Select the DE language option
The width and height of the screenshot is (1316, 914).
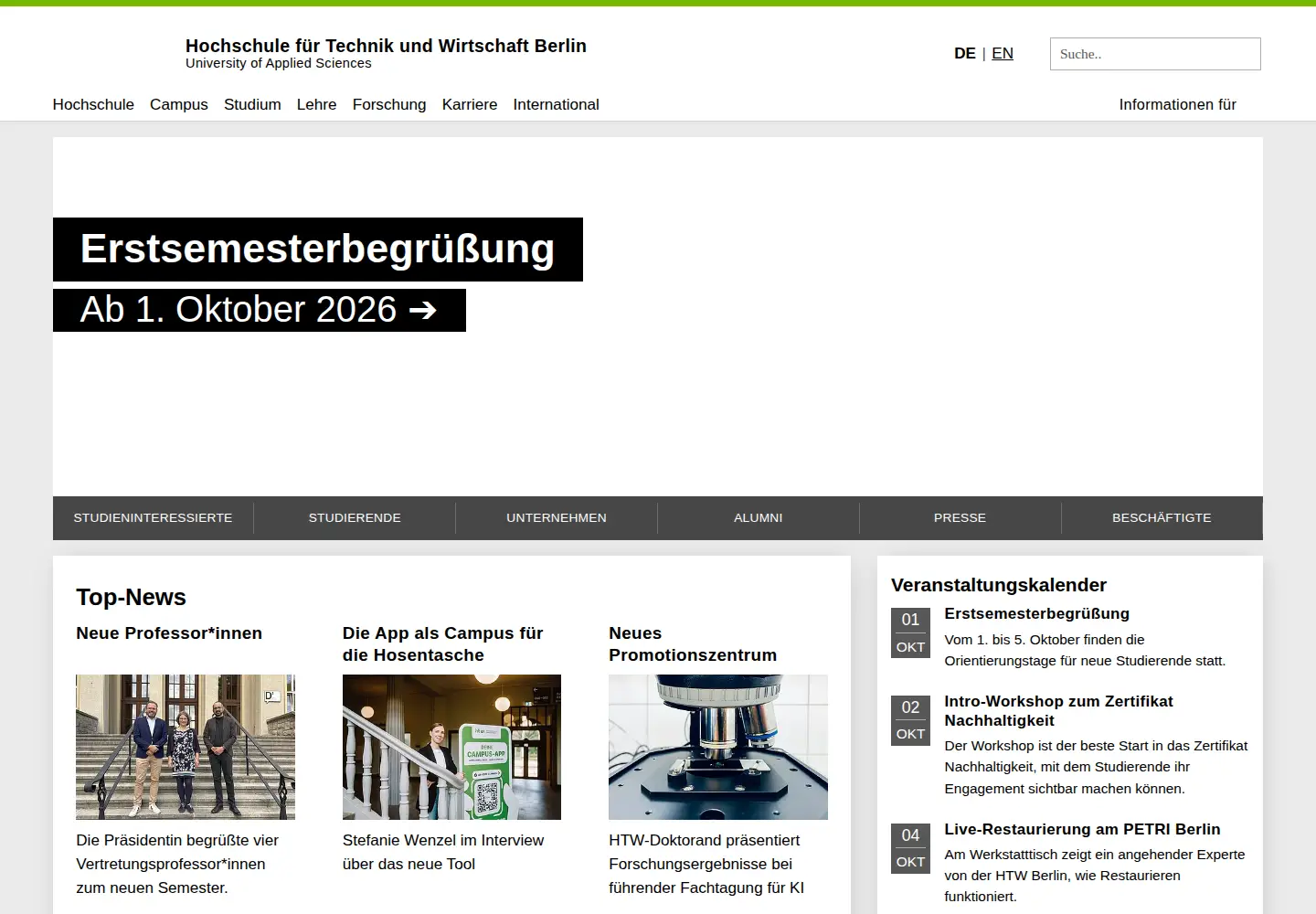click(x=964, y=53)
